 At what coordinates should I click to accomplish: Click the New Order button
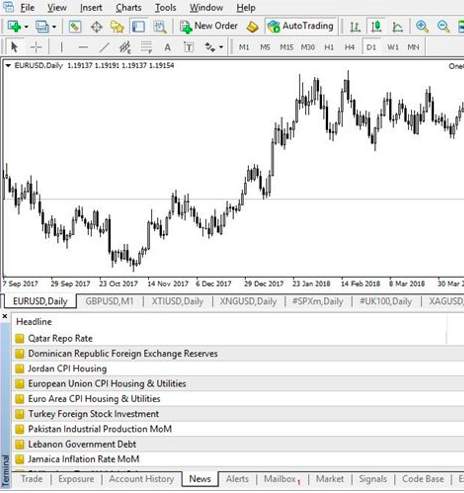(x=209, y=26)
